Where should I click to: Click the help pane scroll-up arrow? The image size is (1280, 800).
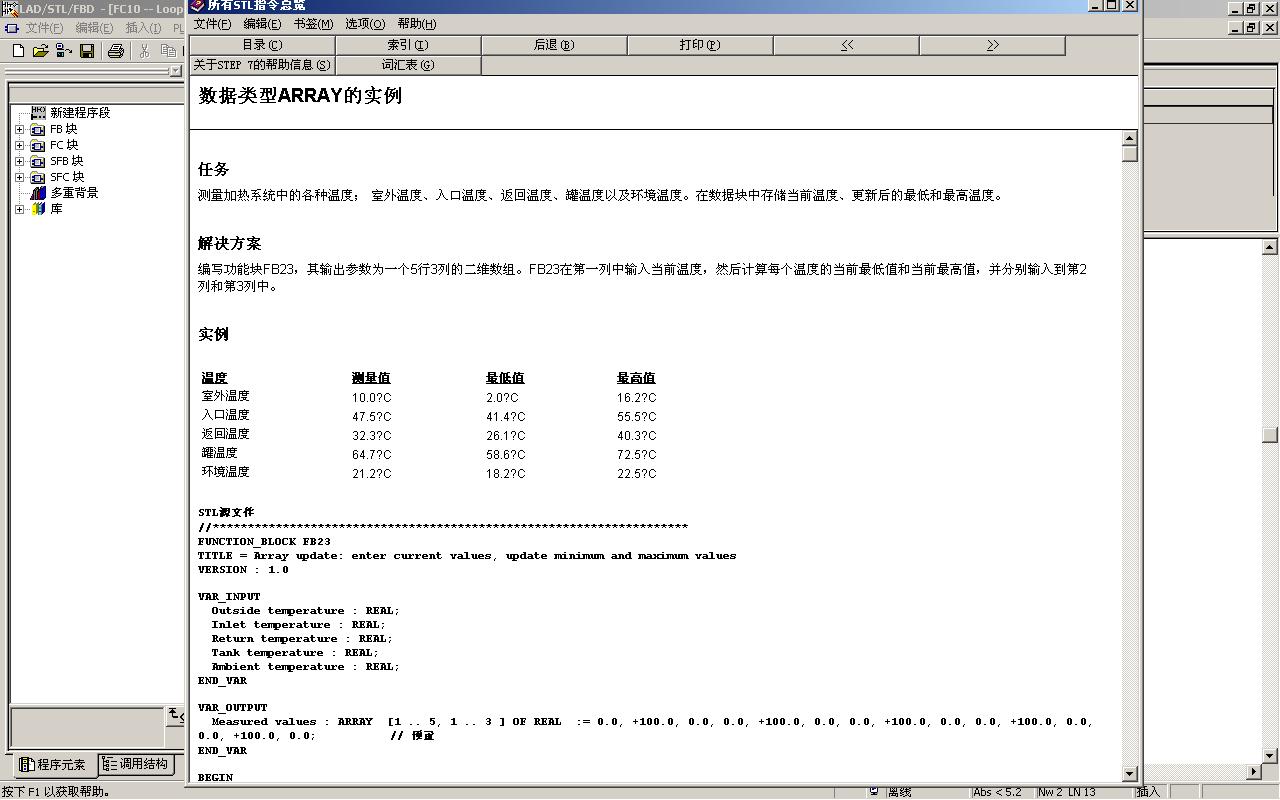tap(1130, 139)
